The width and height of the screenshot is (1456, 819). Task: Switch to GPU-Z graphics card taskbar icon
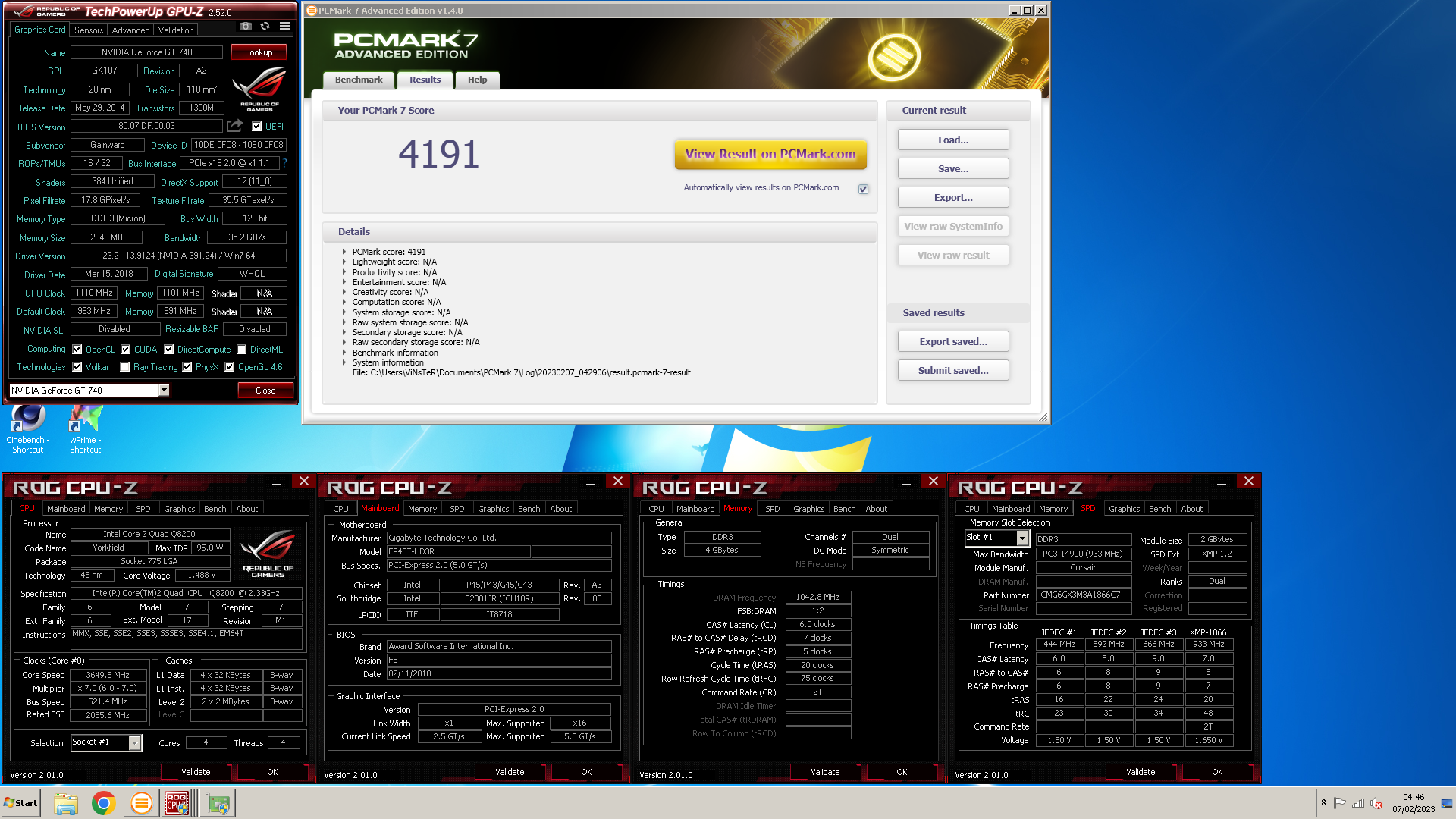(218, 803)
